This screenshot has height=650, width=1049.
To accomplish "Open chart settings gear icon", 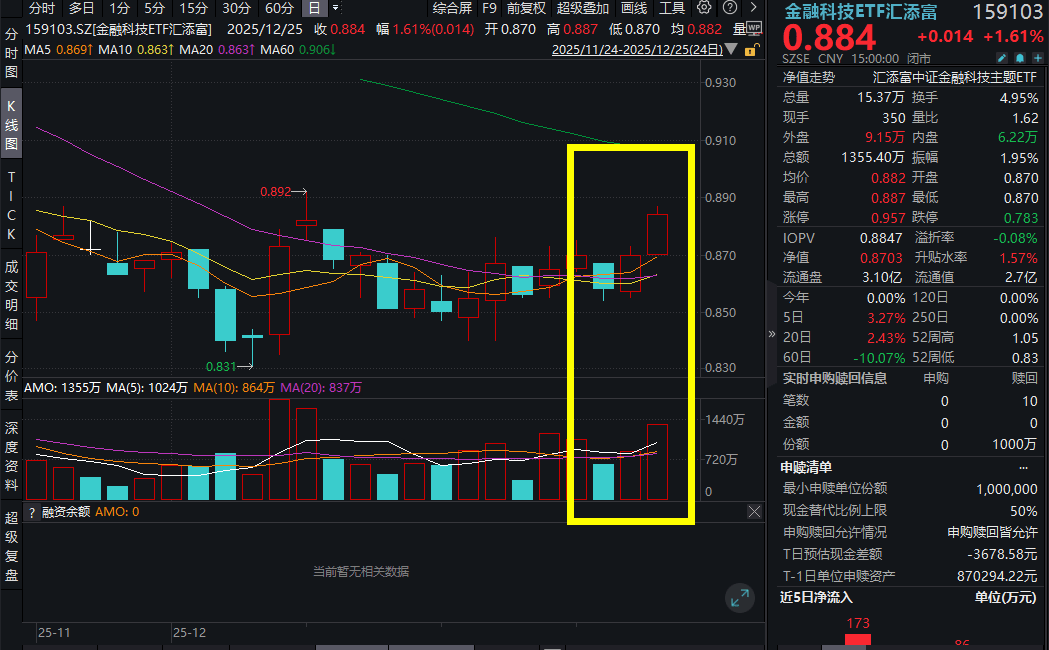I will point(704,8).
